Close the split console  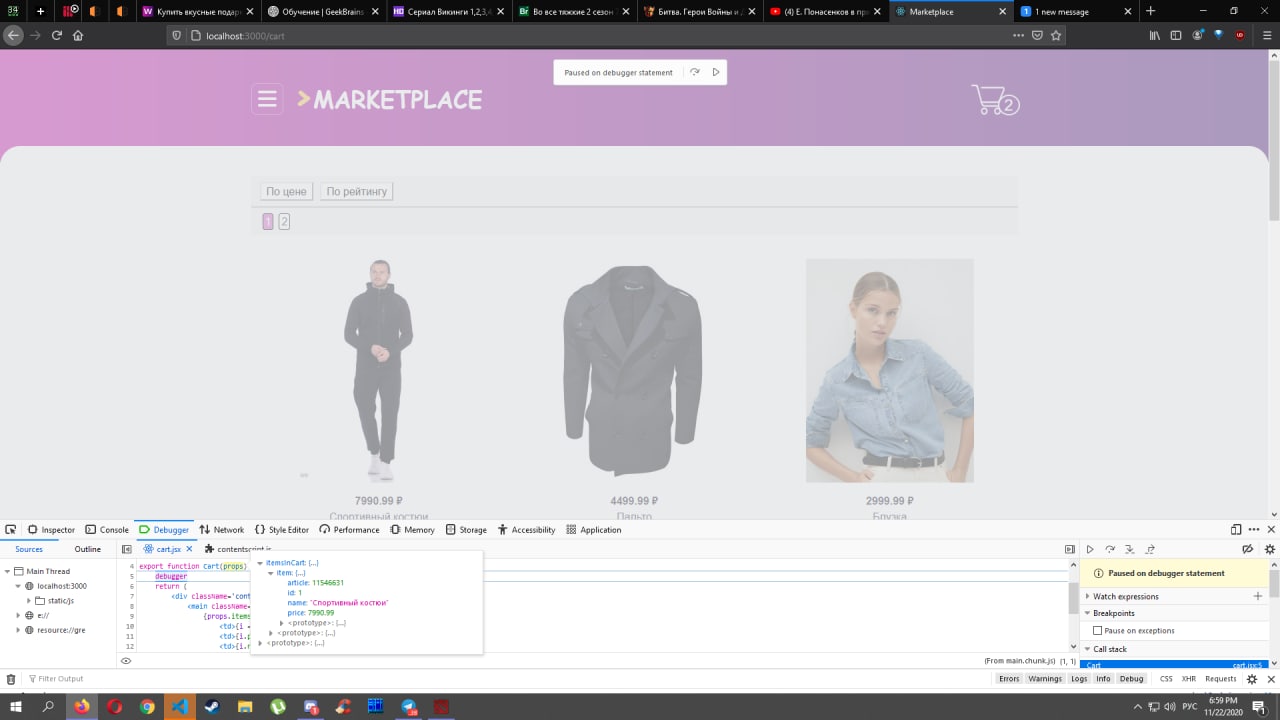pyautogui.click(x=1271, y=679)
